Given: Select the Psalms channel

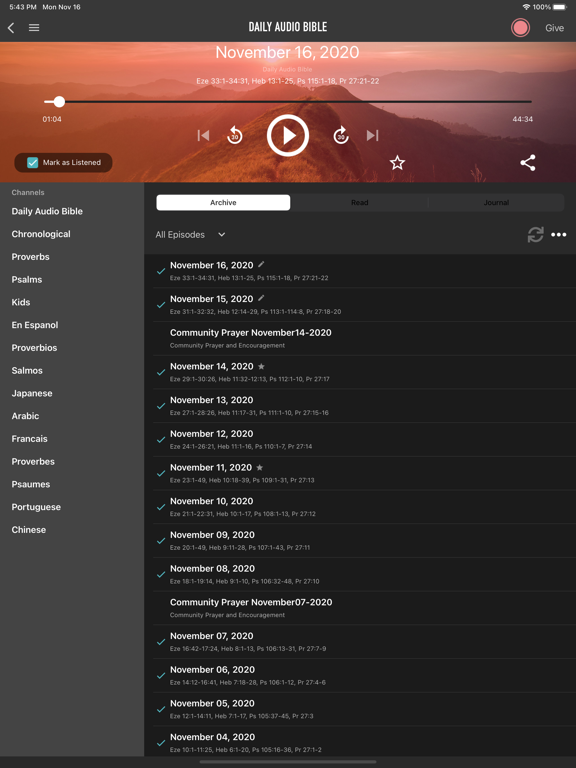Looking at the screenshot, I should pos(27,280).
